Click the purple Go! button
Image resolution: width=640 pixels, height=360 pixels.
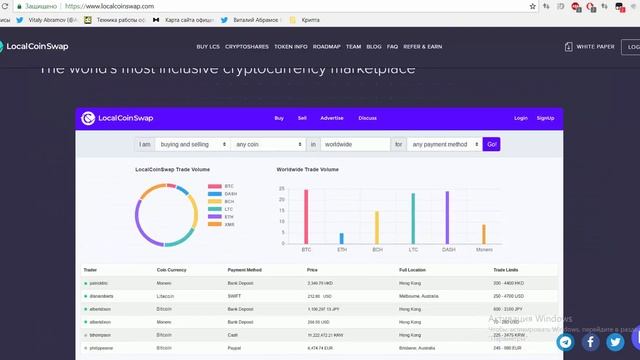(x=491, y=144)
